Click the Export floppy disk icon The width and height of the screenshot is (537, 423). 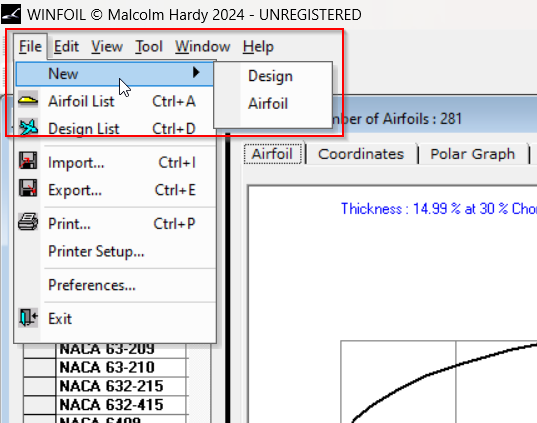coord(28,188)
